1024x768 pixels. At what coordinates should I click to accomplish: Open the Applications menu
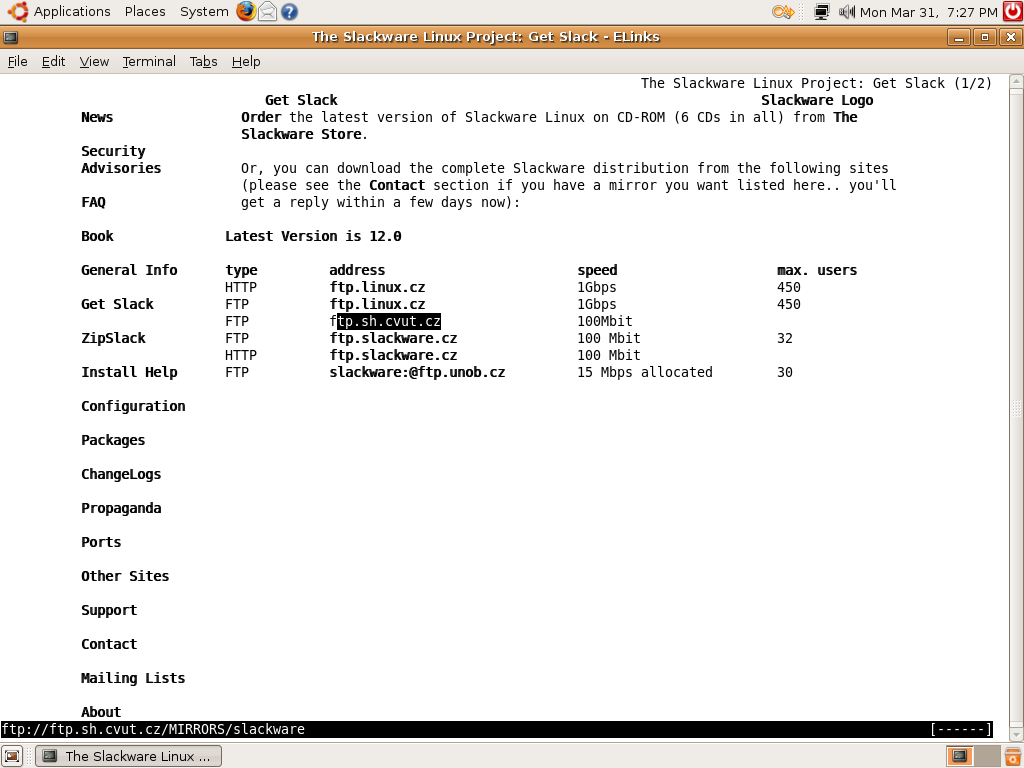click(x=72, y=11)
